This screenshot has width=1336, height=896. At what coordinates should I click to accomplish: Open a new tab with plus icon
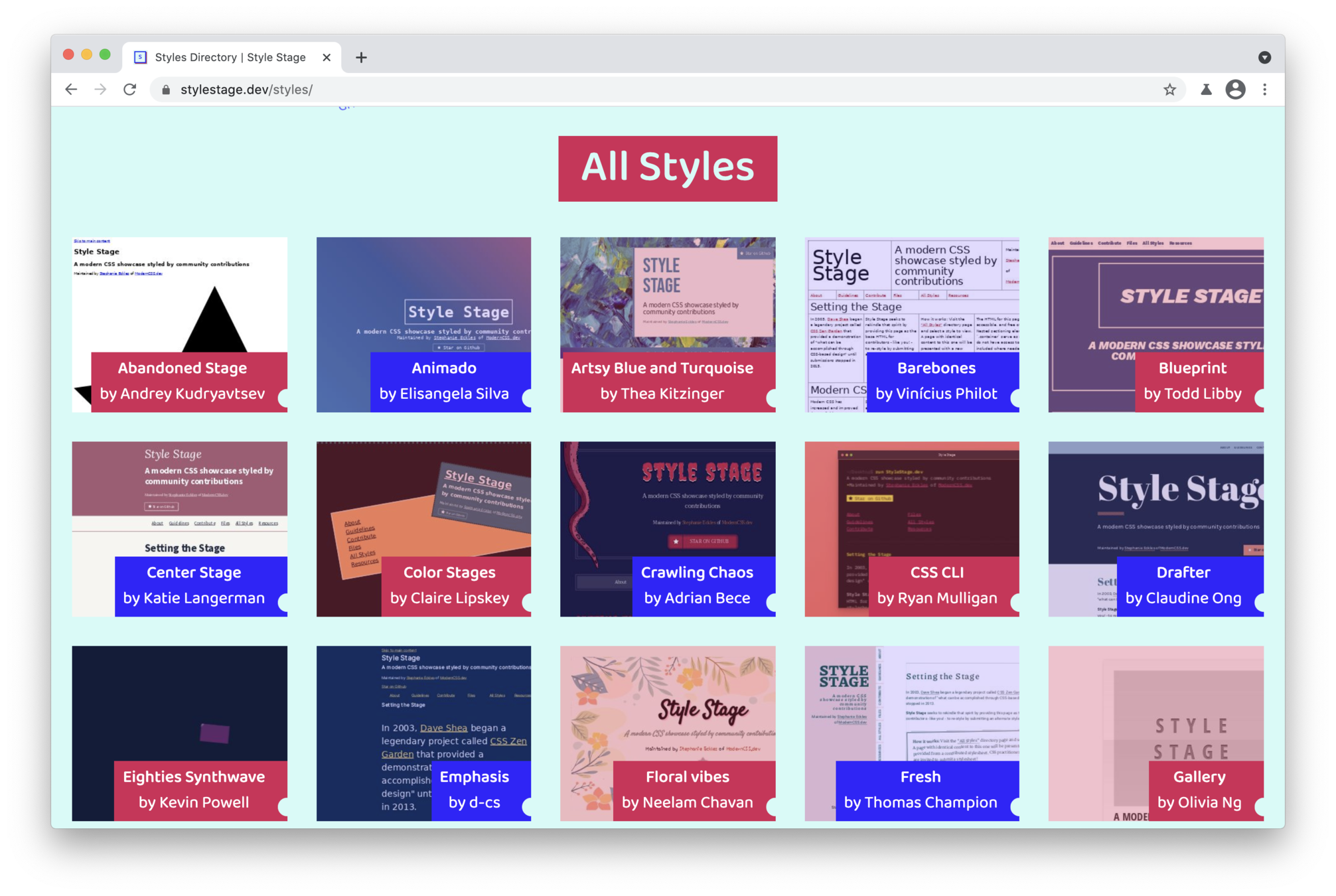pyautogui.click(x=361, y=58)
